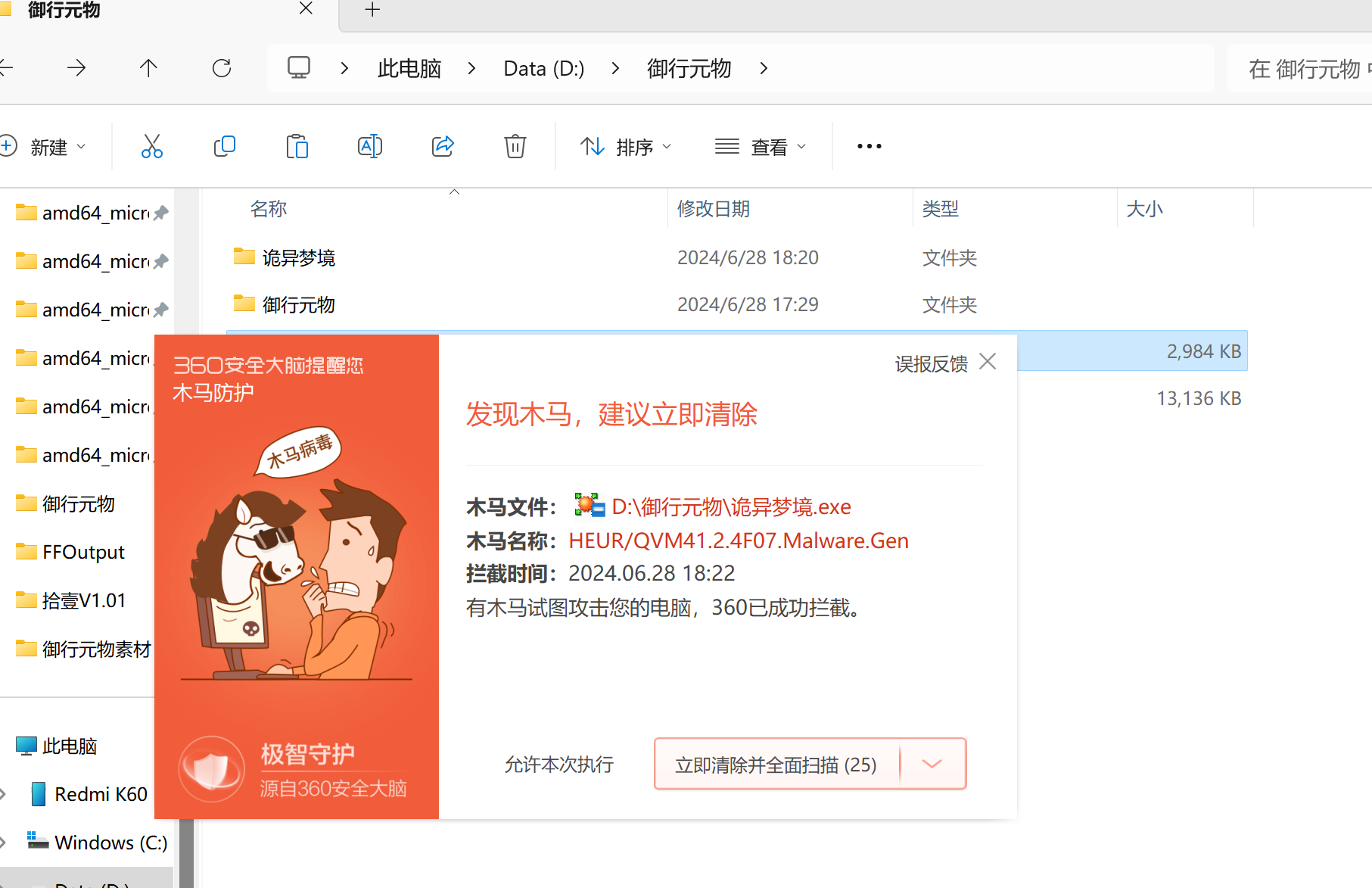Expand the Redmi K60 tree node arrow

tap(4, 794)
